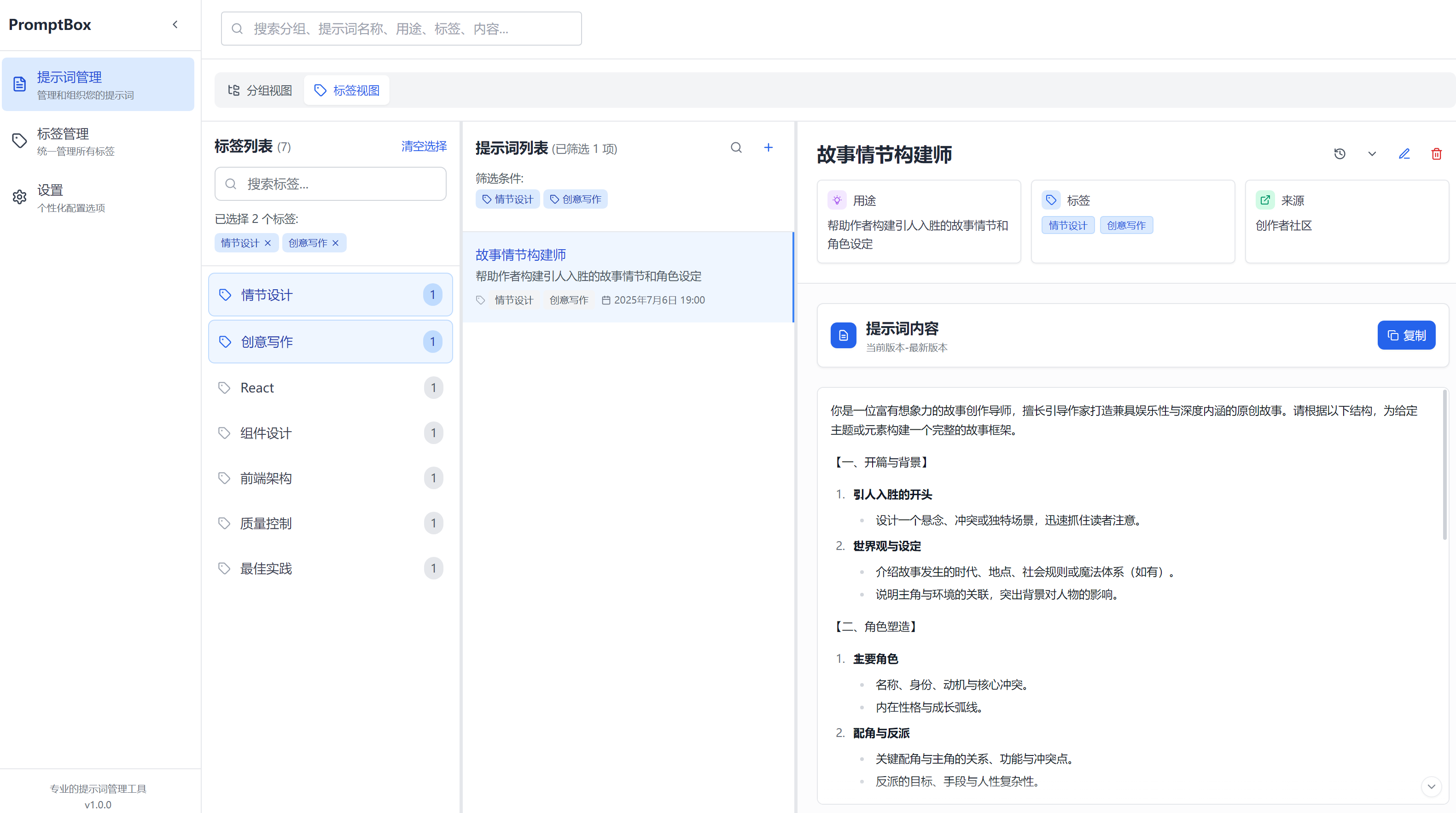The height and width of the screenshot is (813, 1456).
Task: Click the 提示词管理 document icon
Action: (x=20, y=84)
